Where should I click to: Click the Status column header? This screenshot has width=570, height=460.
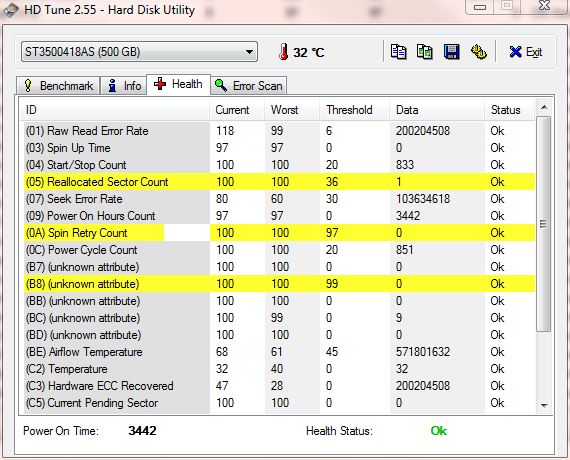tap(510, 109)
